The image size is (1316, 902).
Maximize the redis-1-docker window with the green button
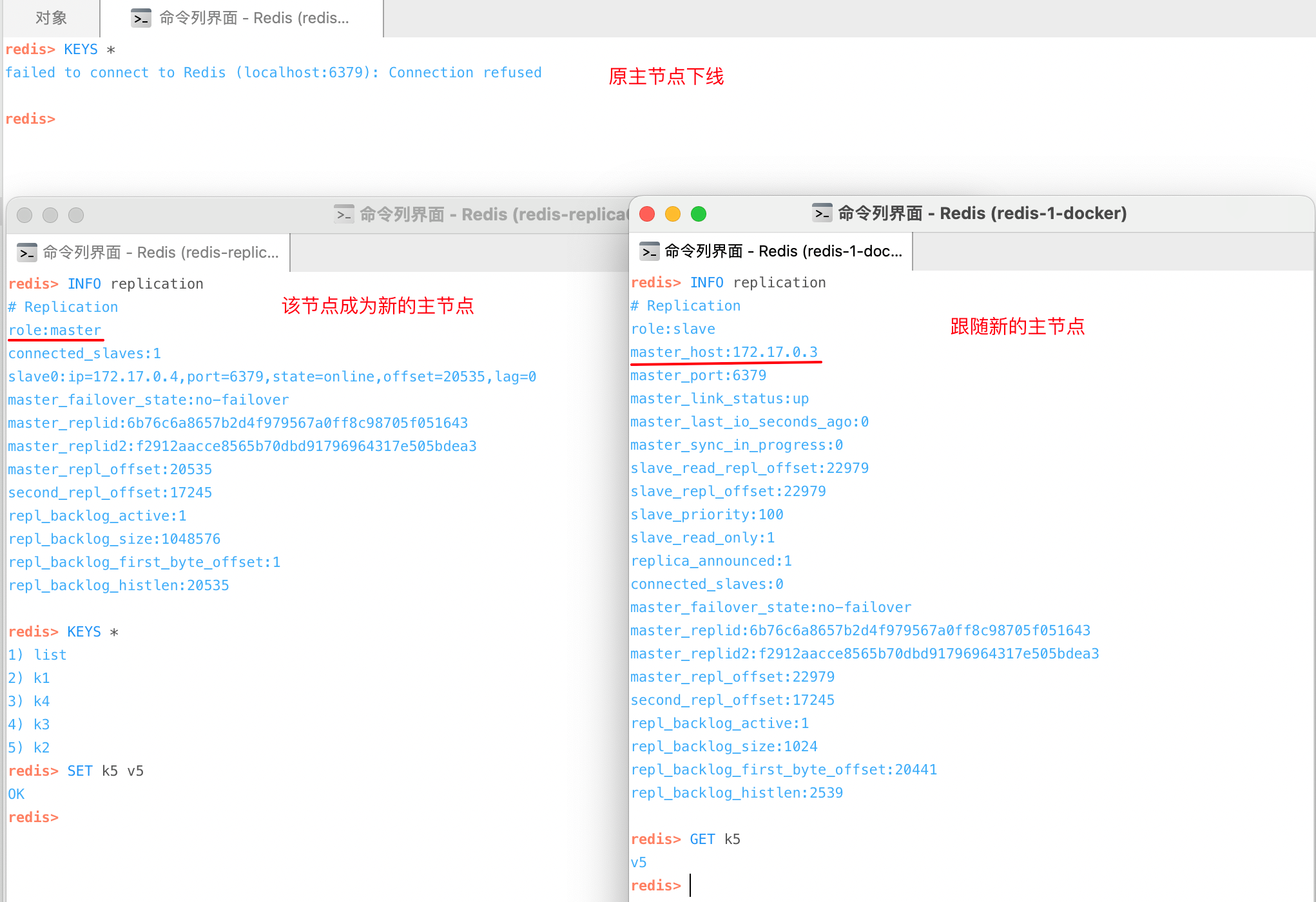pos(699,214)
